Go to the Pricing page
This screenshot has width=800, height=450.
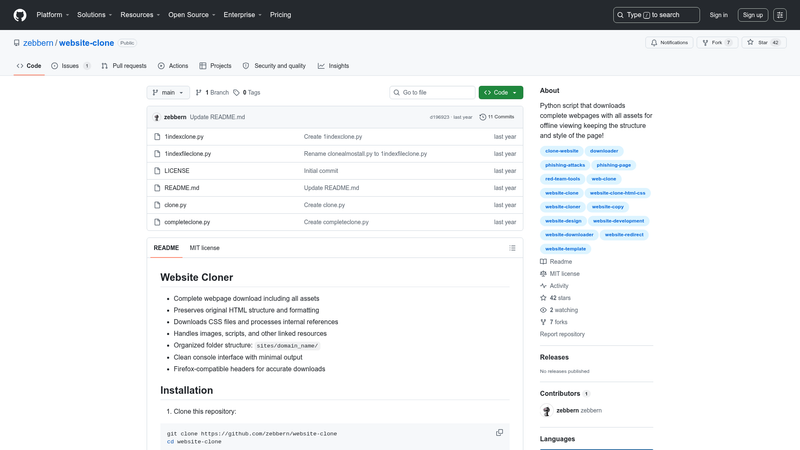(x=280, y=15)
